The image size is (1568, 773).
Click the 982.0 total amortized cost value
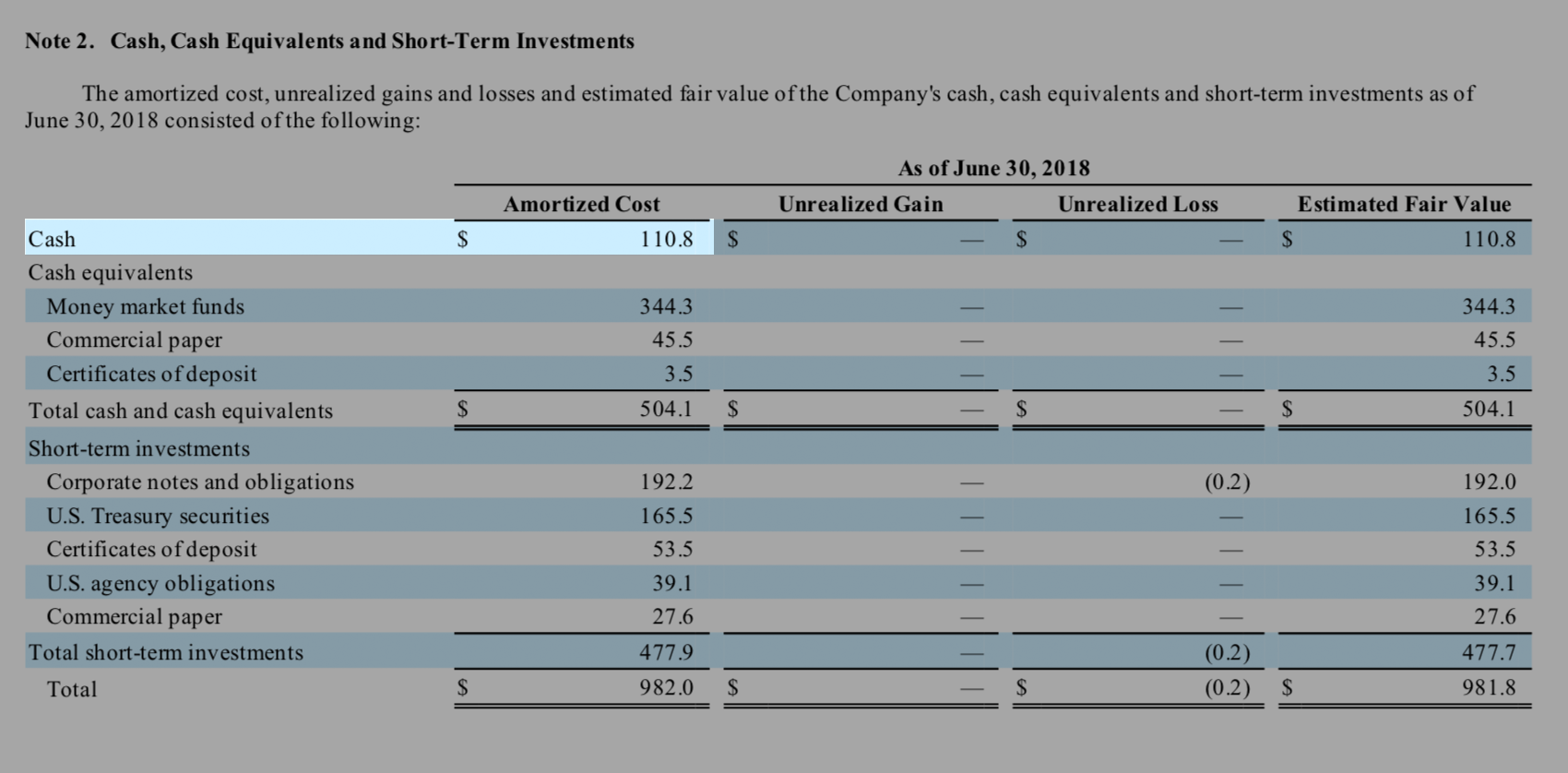pyautogui.click(x=666, y=687)
